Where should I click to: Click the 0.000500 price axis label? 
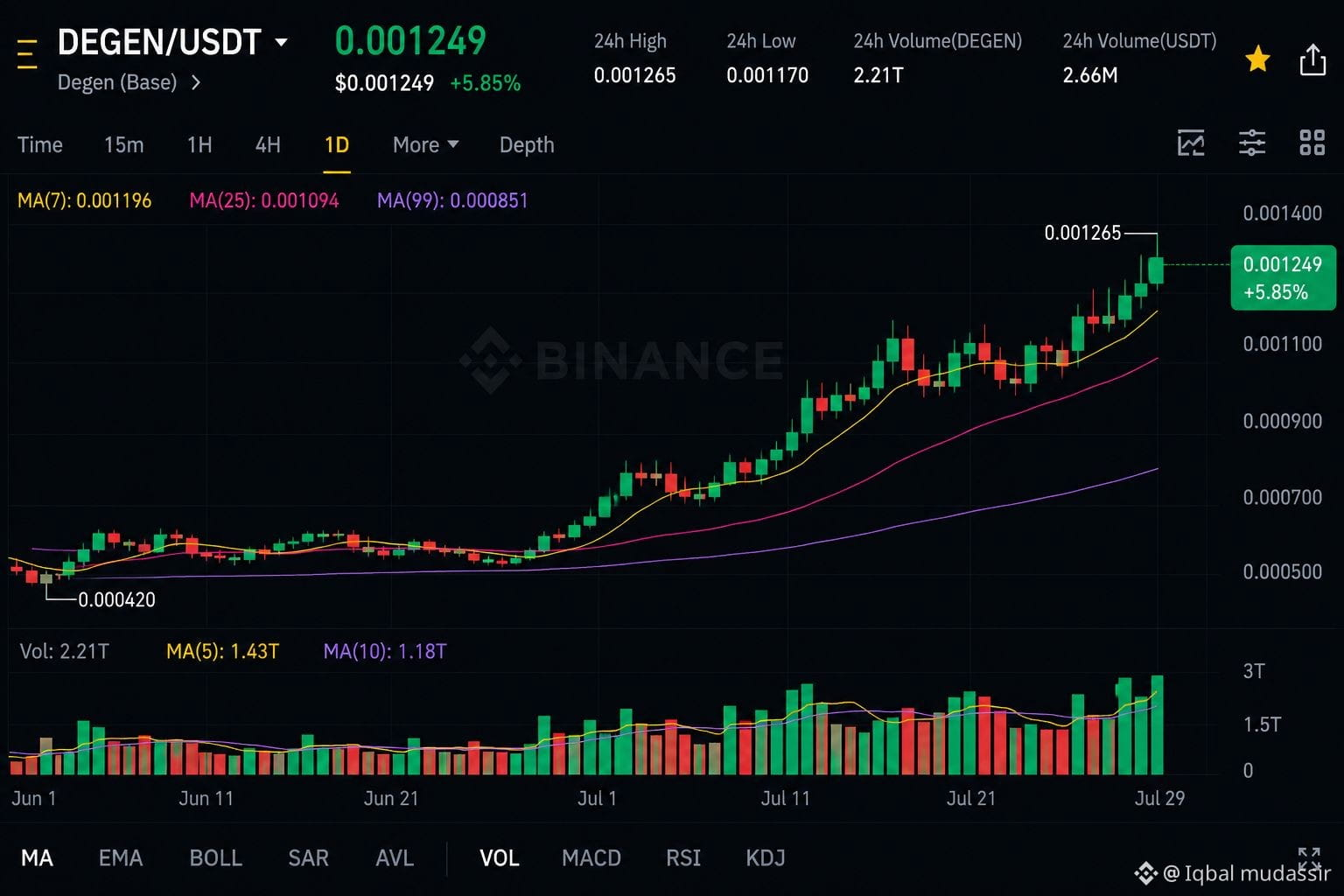(1283, 572)
